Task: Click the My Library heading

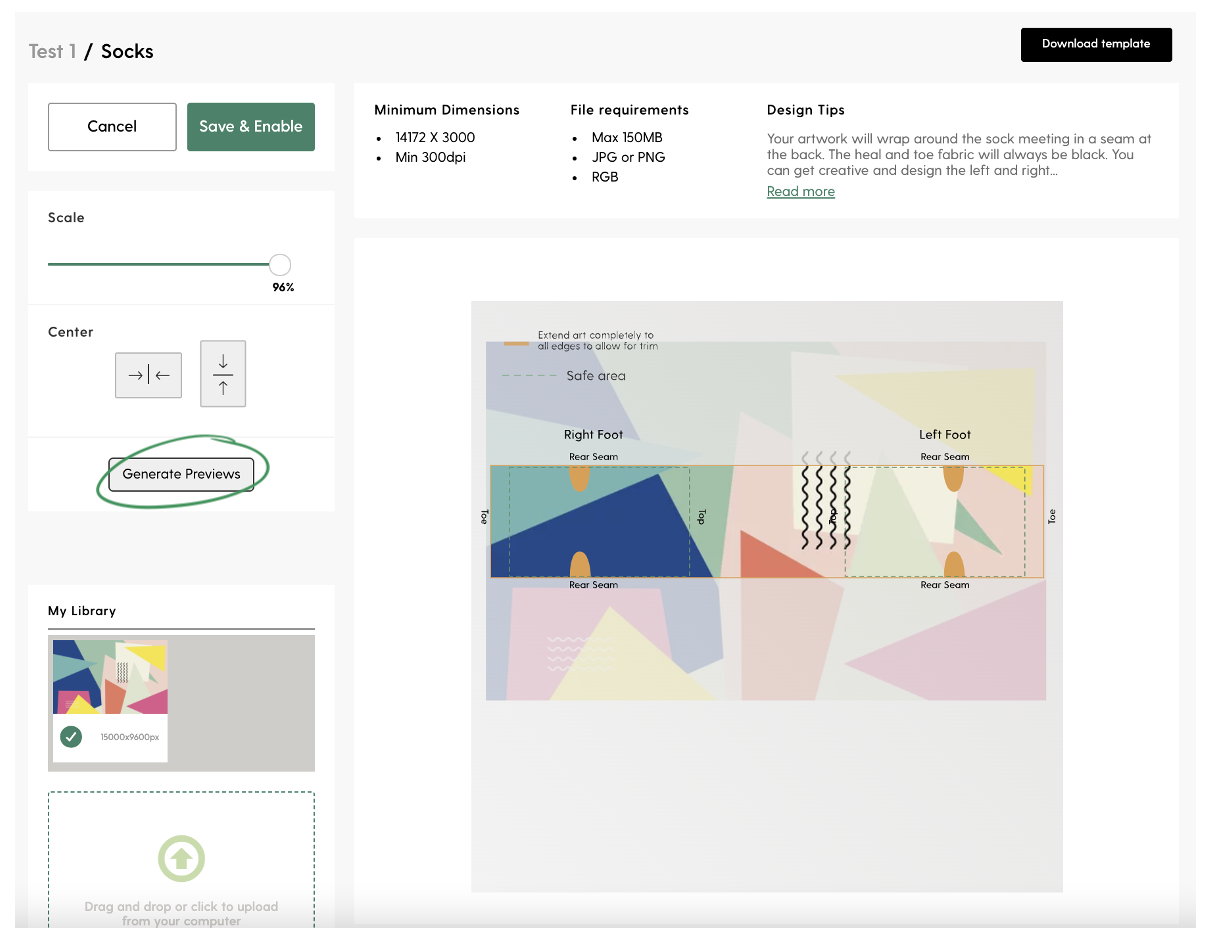Action: point(82,611)
